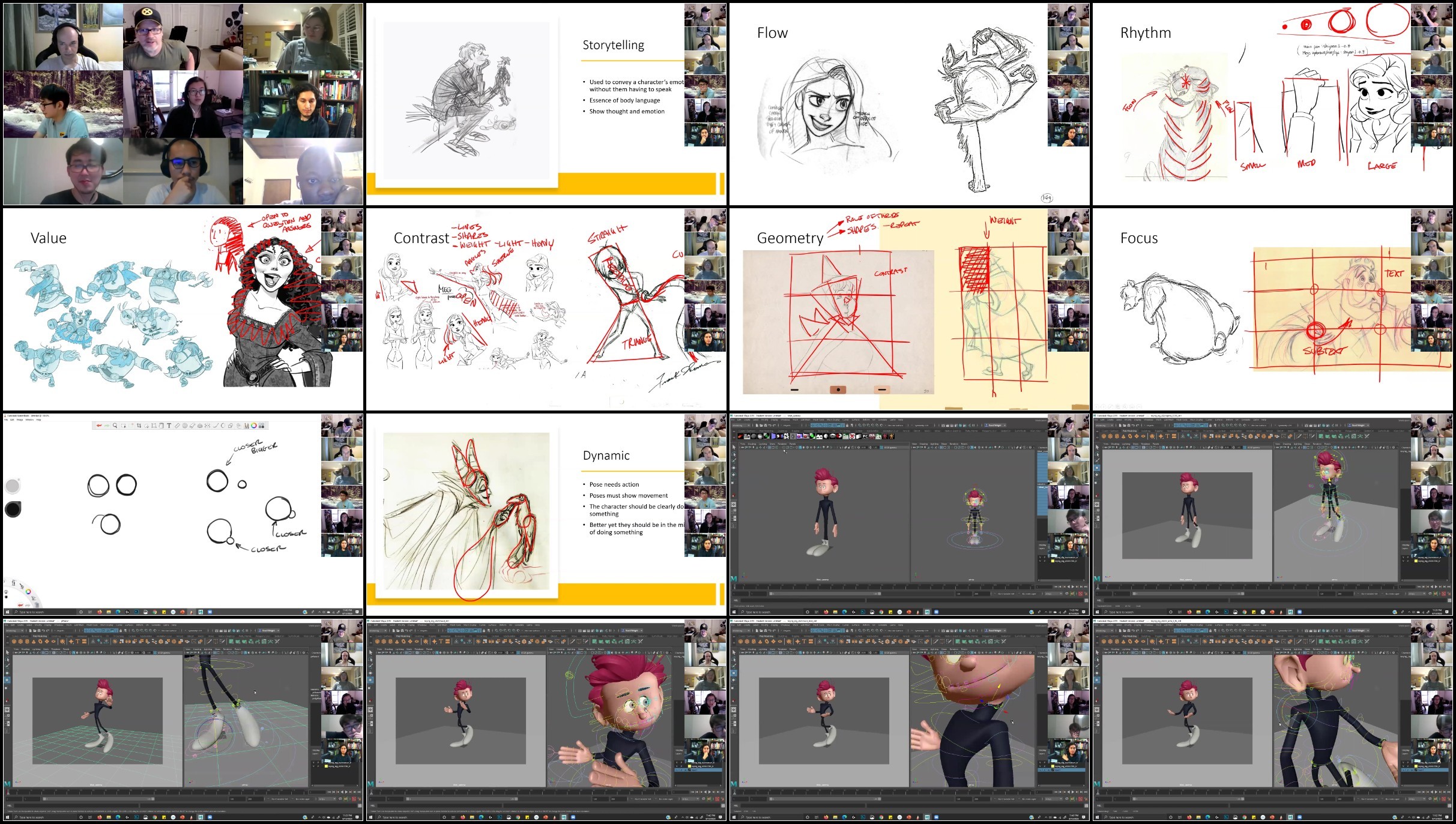The image size is (1456, 824).
Task: Click Zoom app icon in SketchBook frame taskbar
Action: coord(210,612)
